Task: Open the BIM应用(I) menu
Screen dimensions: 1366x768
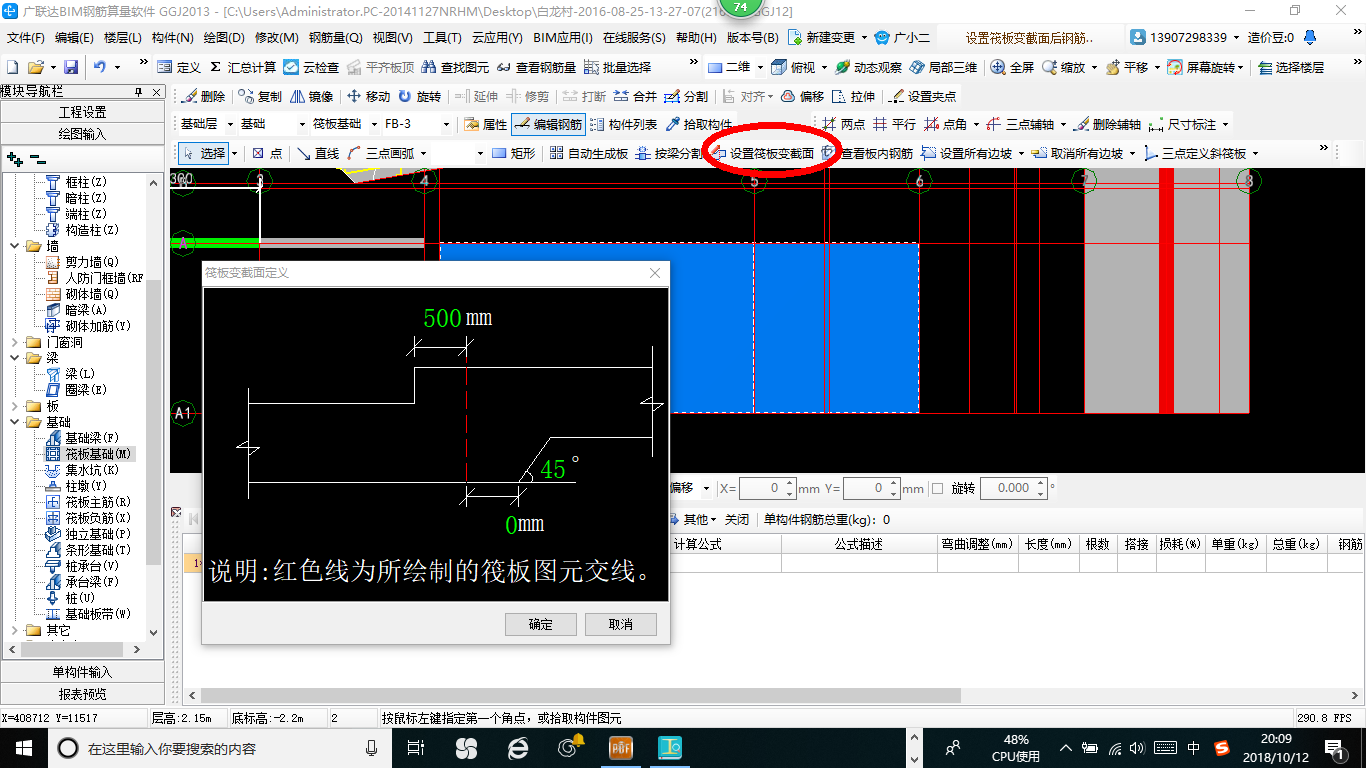Action: 563,38
